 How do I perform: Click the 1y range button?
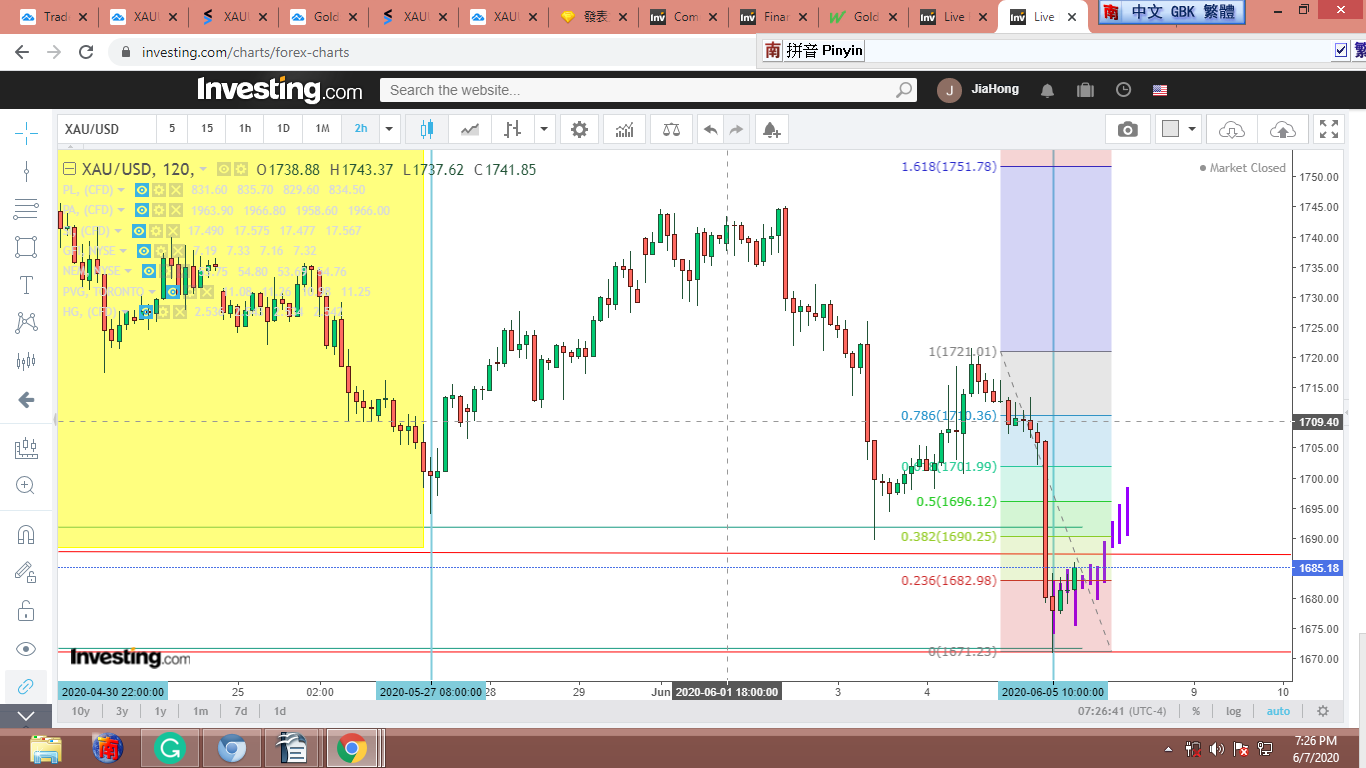coord(160,711)
